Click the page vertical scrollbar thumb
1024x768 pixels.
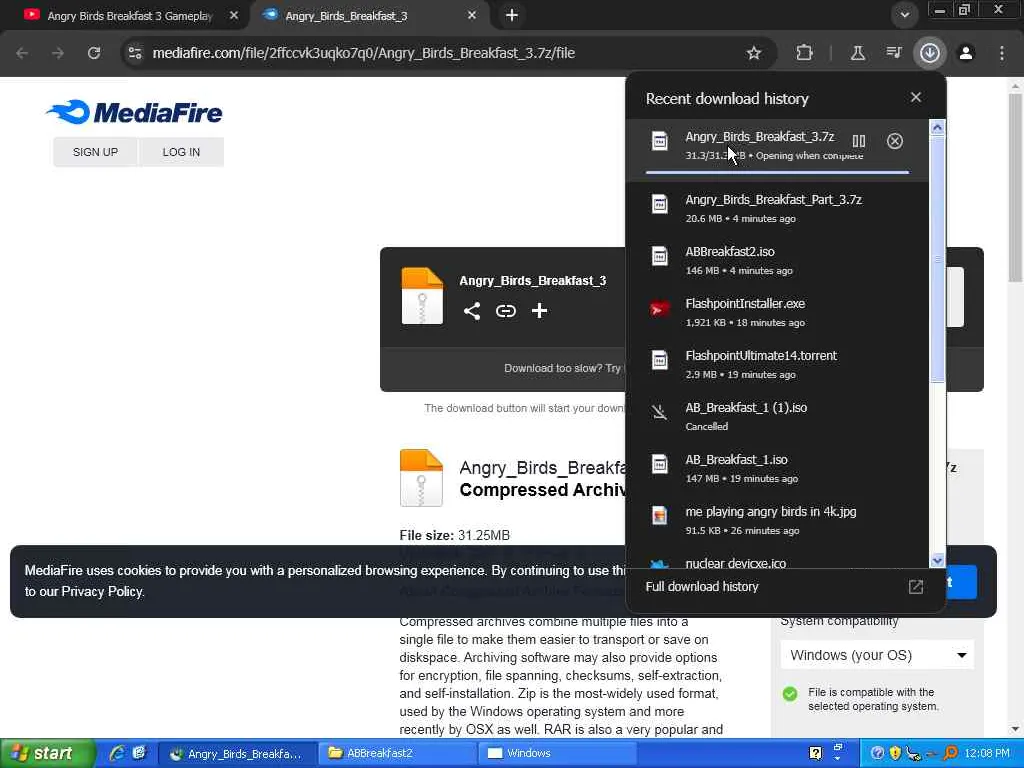(x=1015, y=188)
